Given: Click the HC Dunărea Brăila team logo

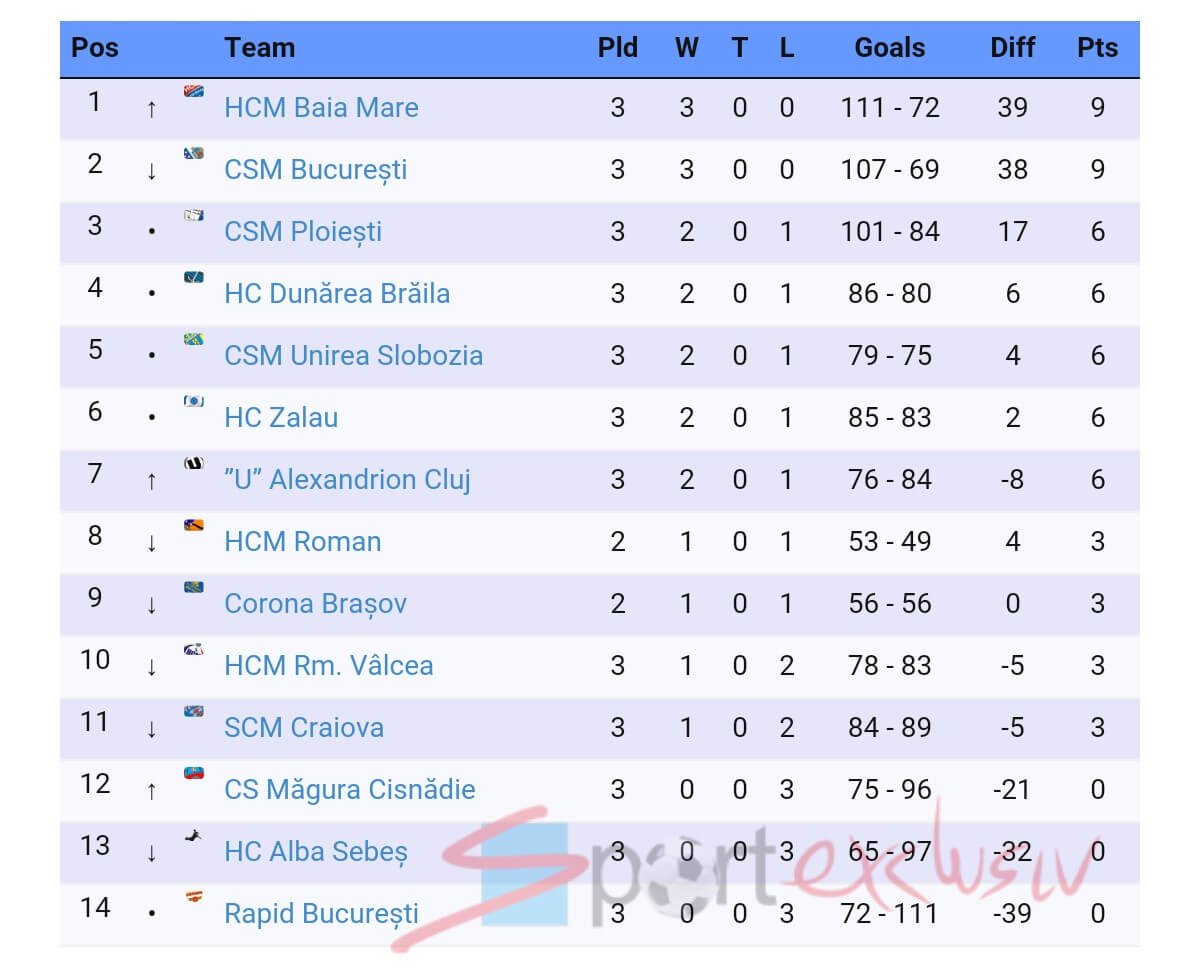Looking at the screenshot, I should 194,278.
